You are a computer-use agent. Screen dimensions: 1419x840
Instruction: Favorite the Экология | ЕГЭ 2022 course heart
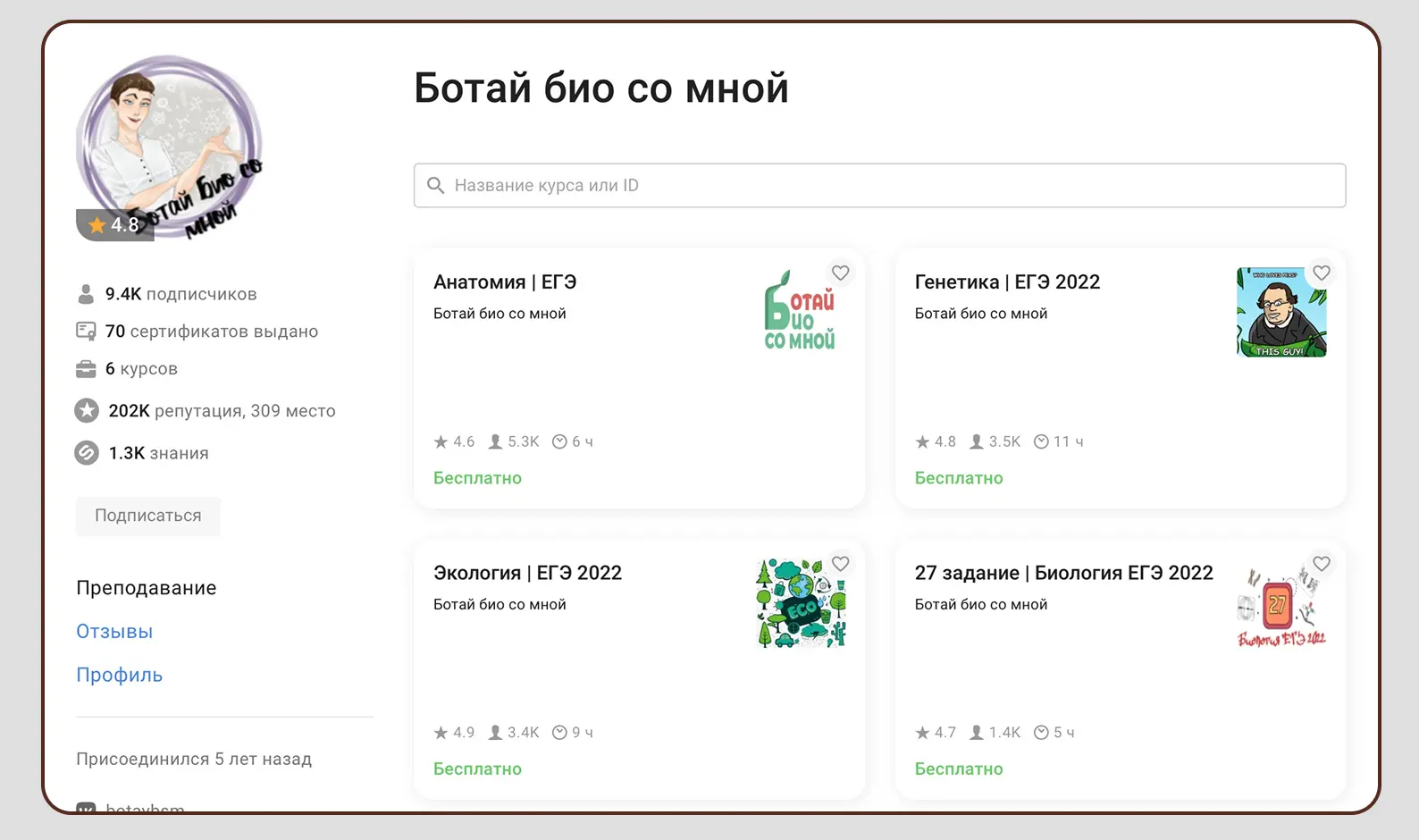click(840, 563)
